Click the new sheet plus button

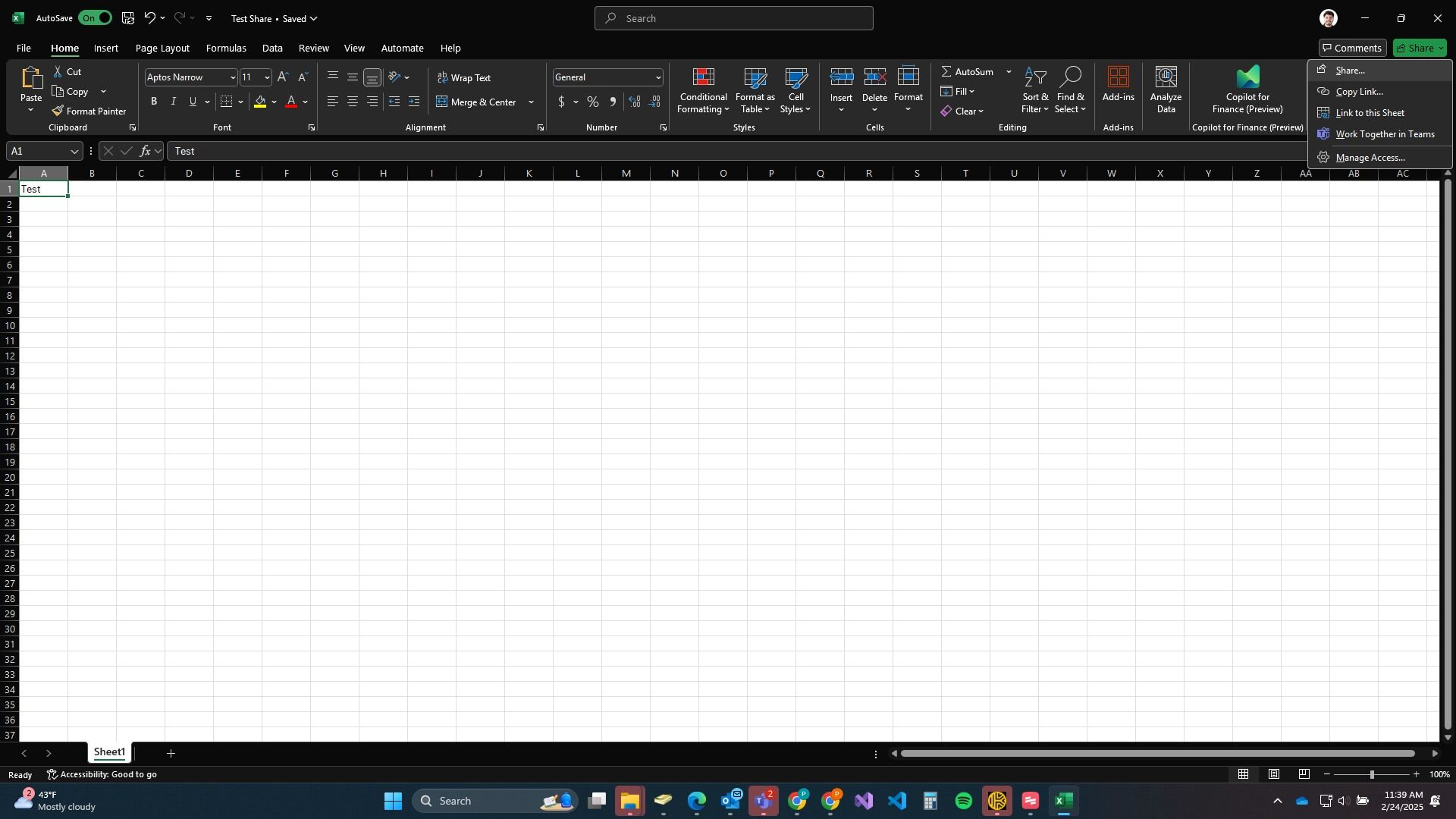click(x=171, y=753)
